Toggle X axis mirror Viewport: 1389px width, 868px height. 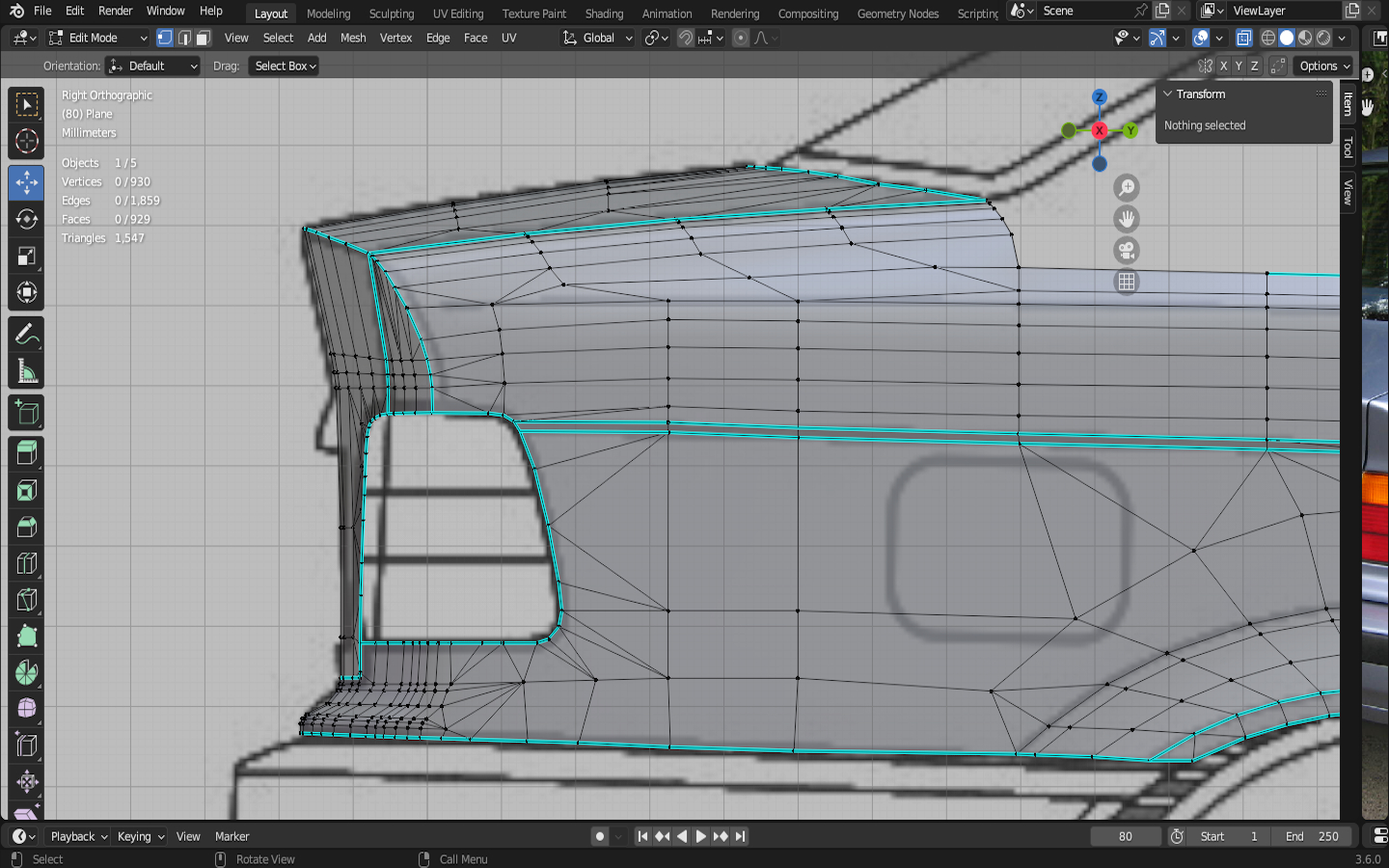click(x=1223, y=66)
